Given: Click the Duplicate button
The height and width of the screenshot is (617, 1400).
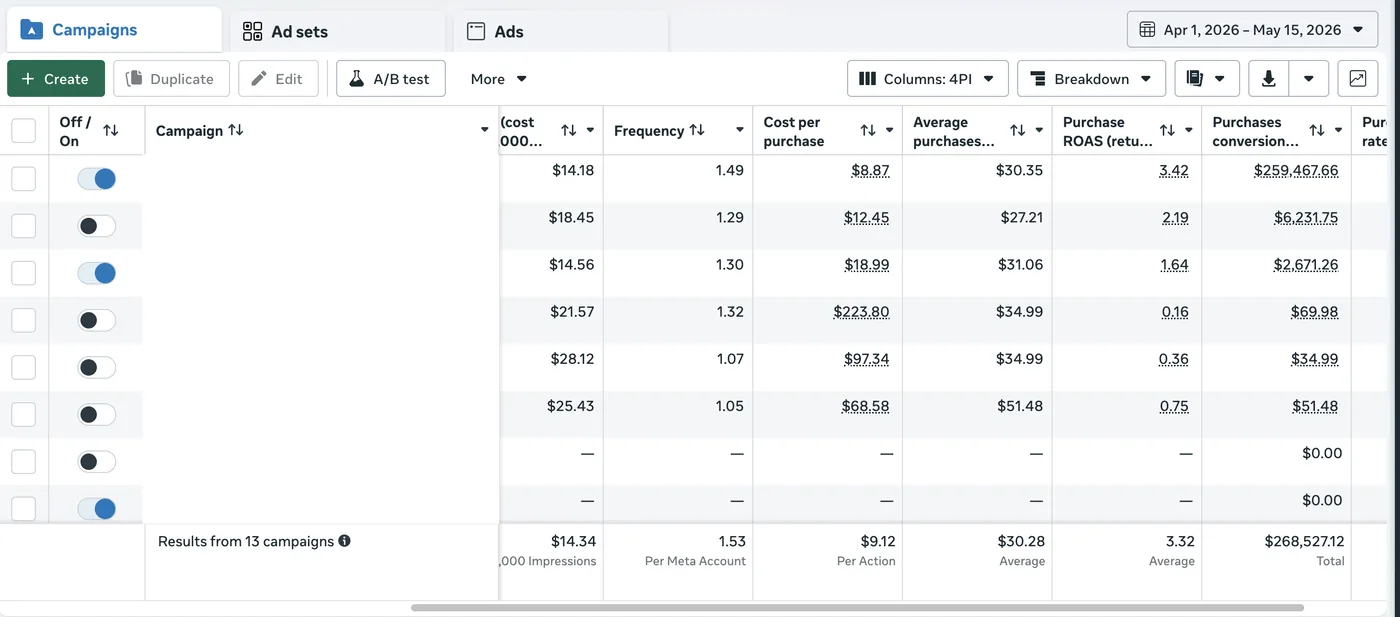Looking at the screenshot, I should click(x=171, y=79).
